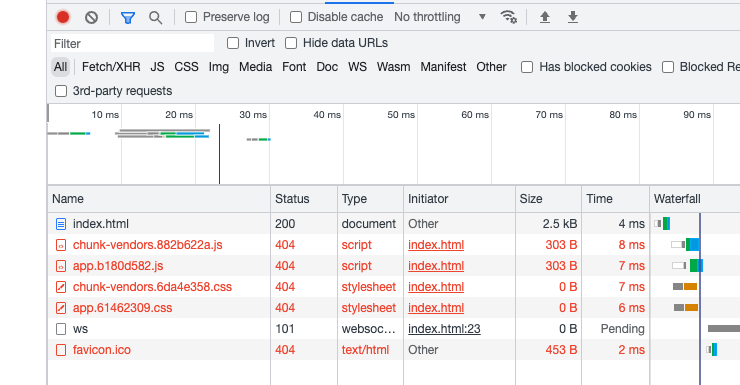
Task: Focus the Filter text field
Action: 132,43
